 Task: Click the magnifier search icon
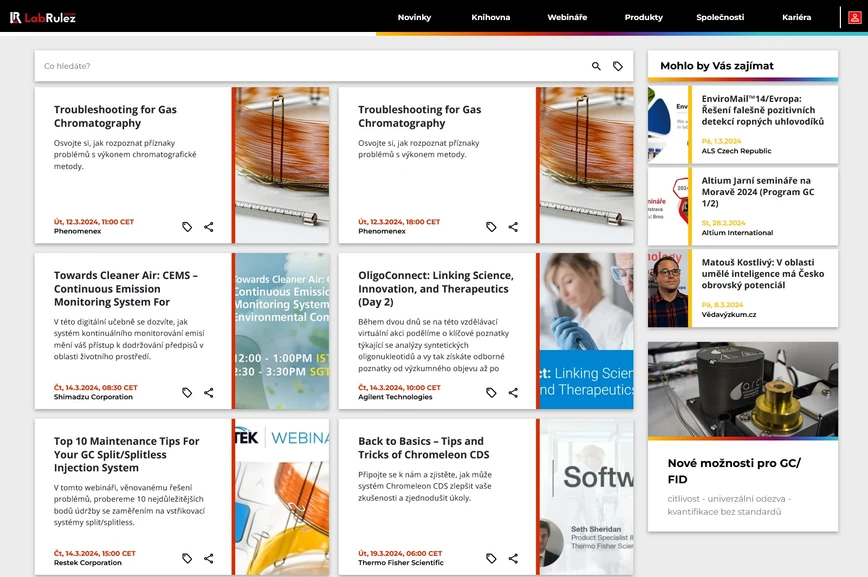click(x=594, y=64)
